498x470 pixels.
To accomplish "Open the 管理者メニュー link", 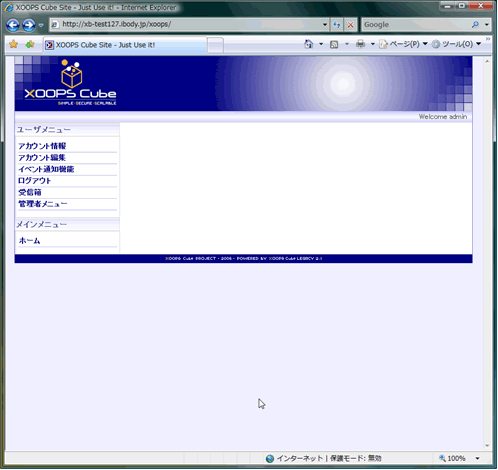I will click(43, 204).
